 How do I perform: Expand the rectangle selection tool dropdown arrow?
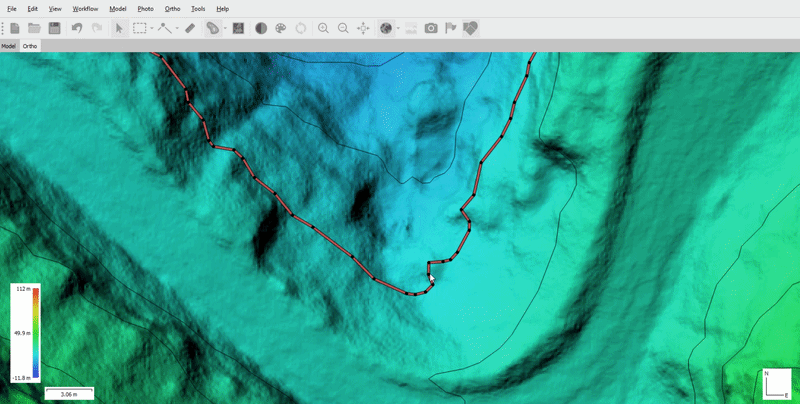152,28
